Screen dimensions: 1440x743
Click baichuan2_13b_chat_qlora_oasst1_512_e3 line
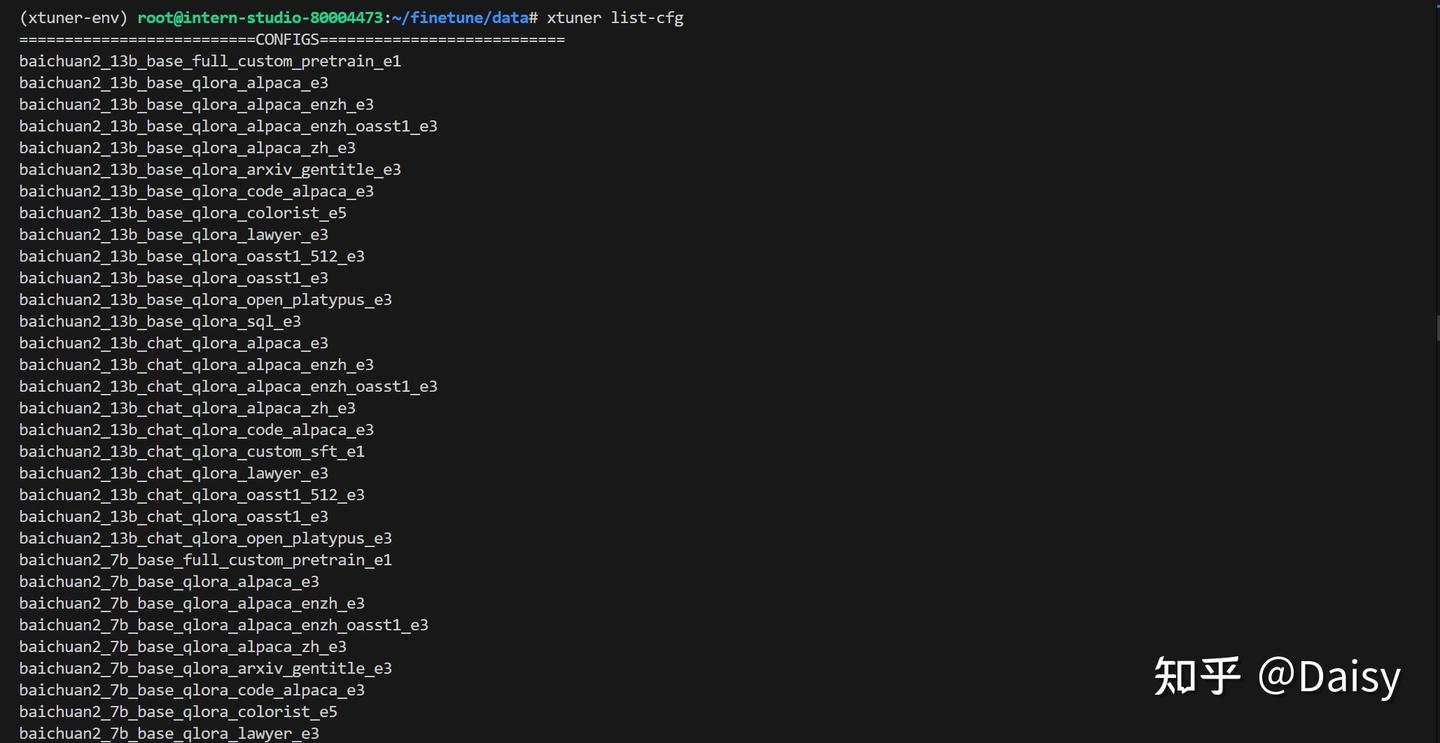coord(192,495)
